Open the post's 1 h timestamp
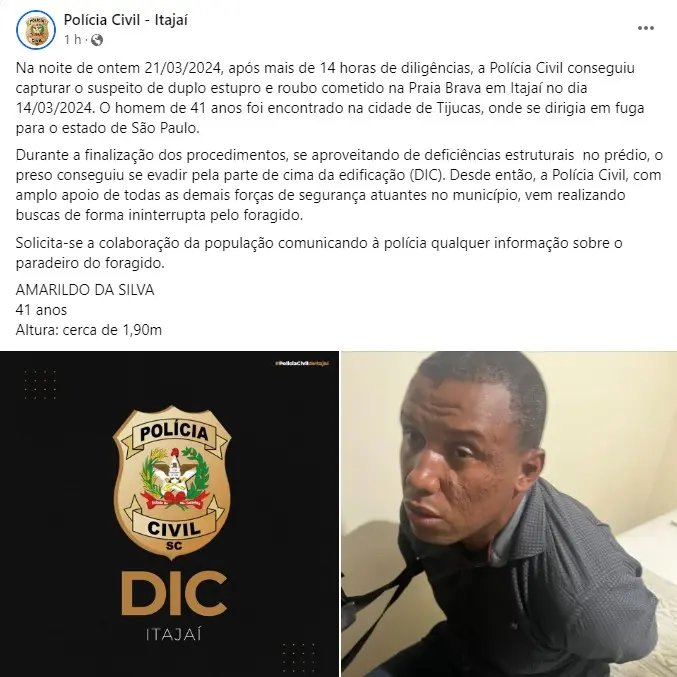The height and width of the screenshot is (677, 677). 73,40
